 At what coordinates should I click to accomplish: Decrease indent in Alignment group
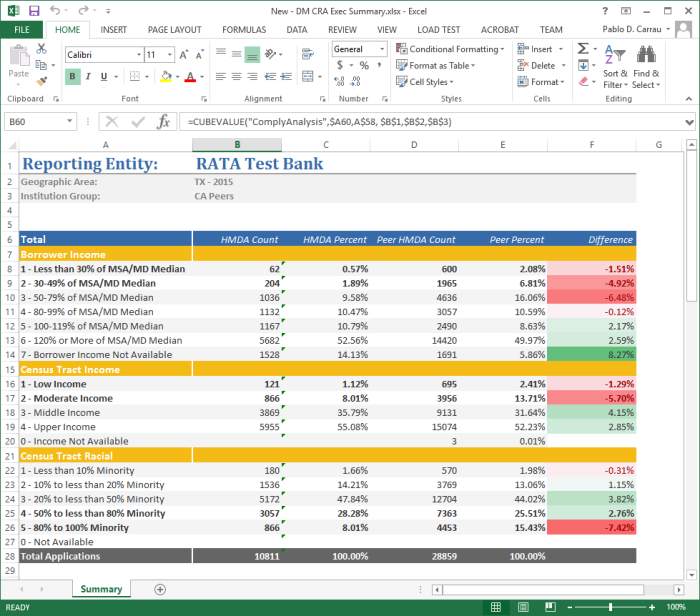(270, 76)
